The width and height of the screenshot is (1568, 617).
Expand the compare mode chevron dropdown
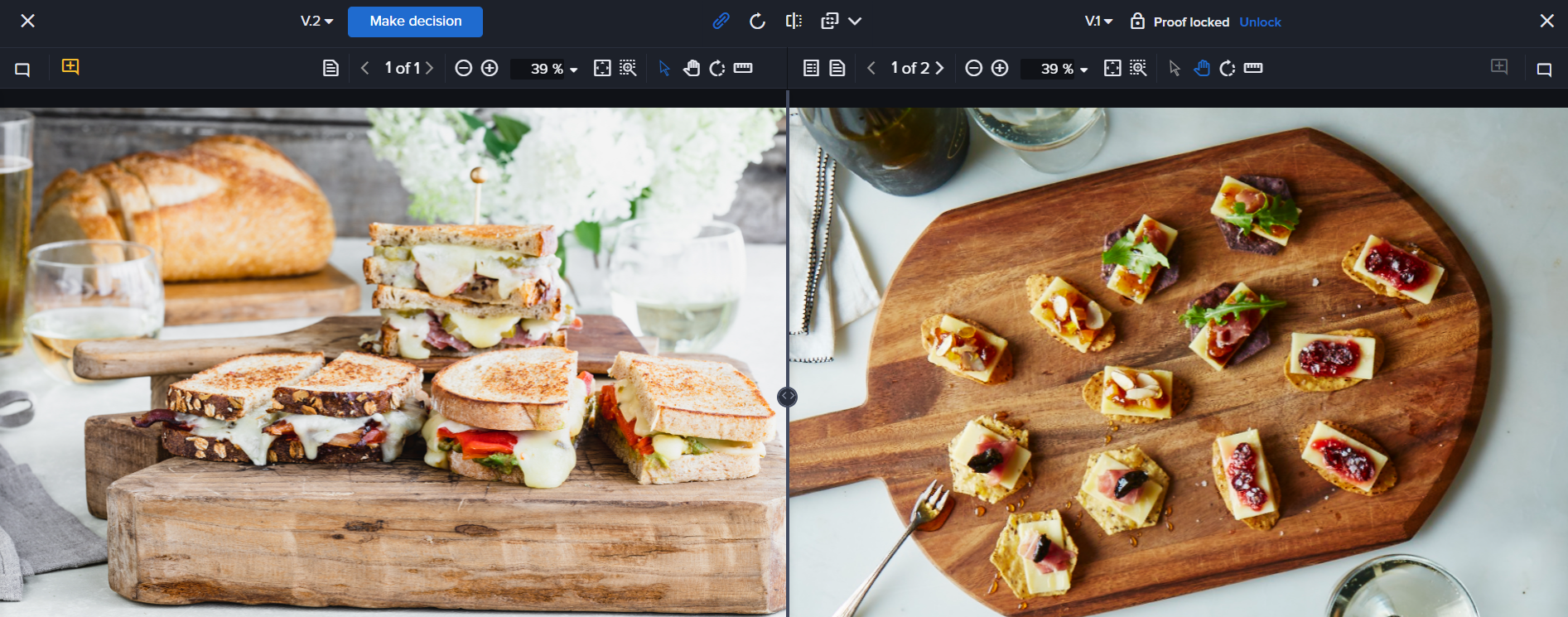(855, 22)
